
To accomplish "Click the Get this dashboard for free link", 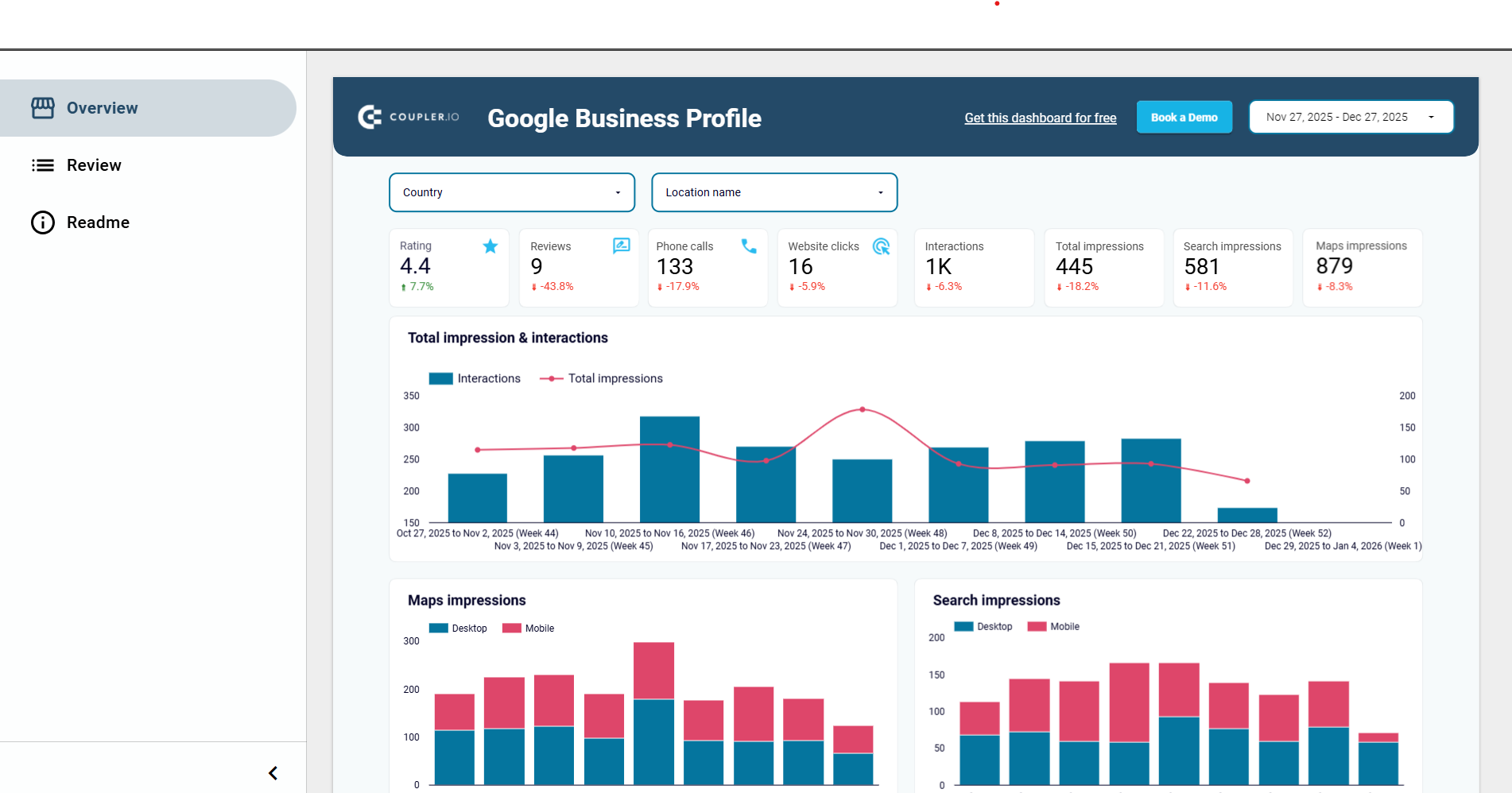I will [x=1040, y=118].
